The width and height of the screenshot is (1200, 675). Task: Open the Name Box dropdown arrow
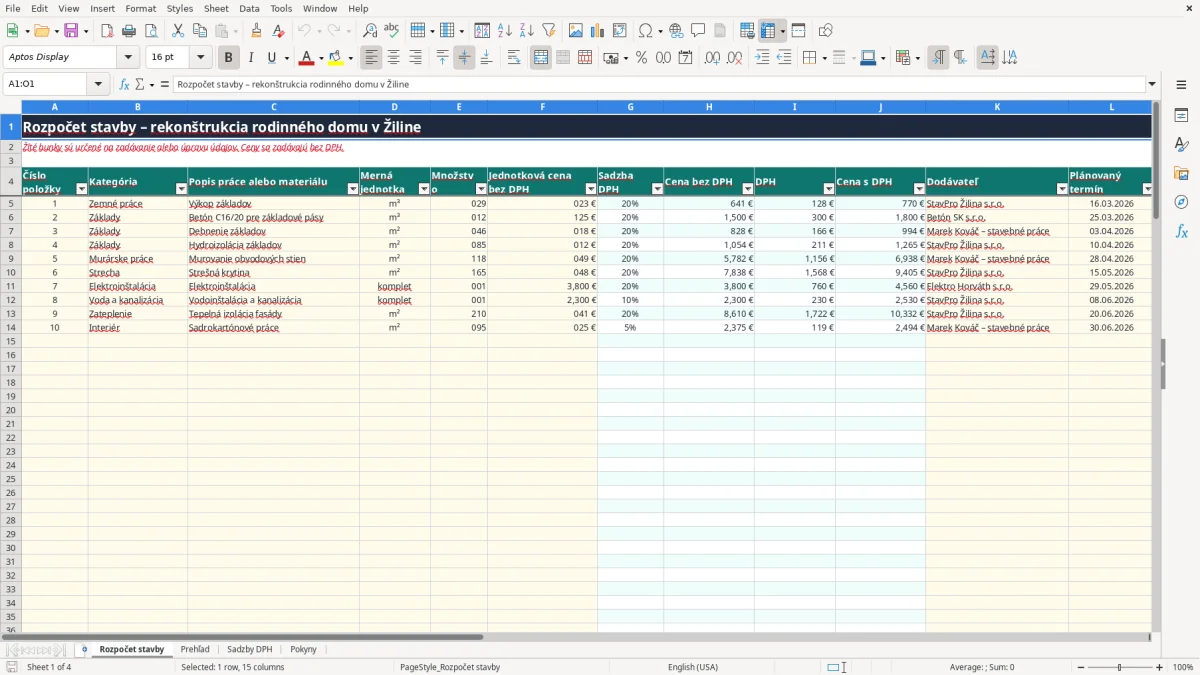(98, 84)
